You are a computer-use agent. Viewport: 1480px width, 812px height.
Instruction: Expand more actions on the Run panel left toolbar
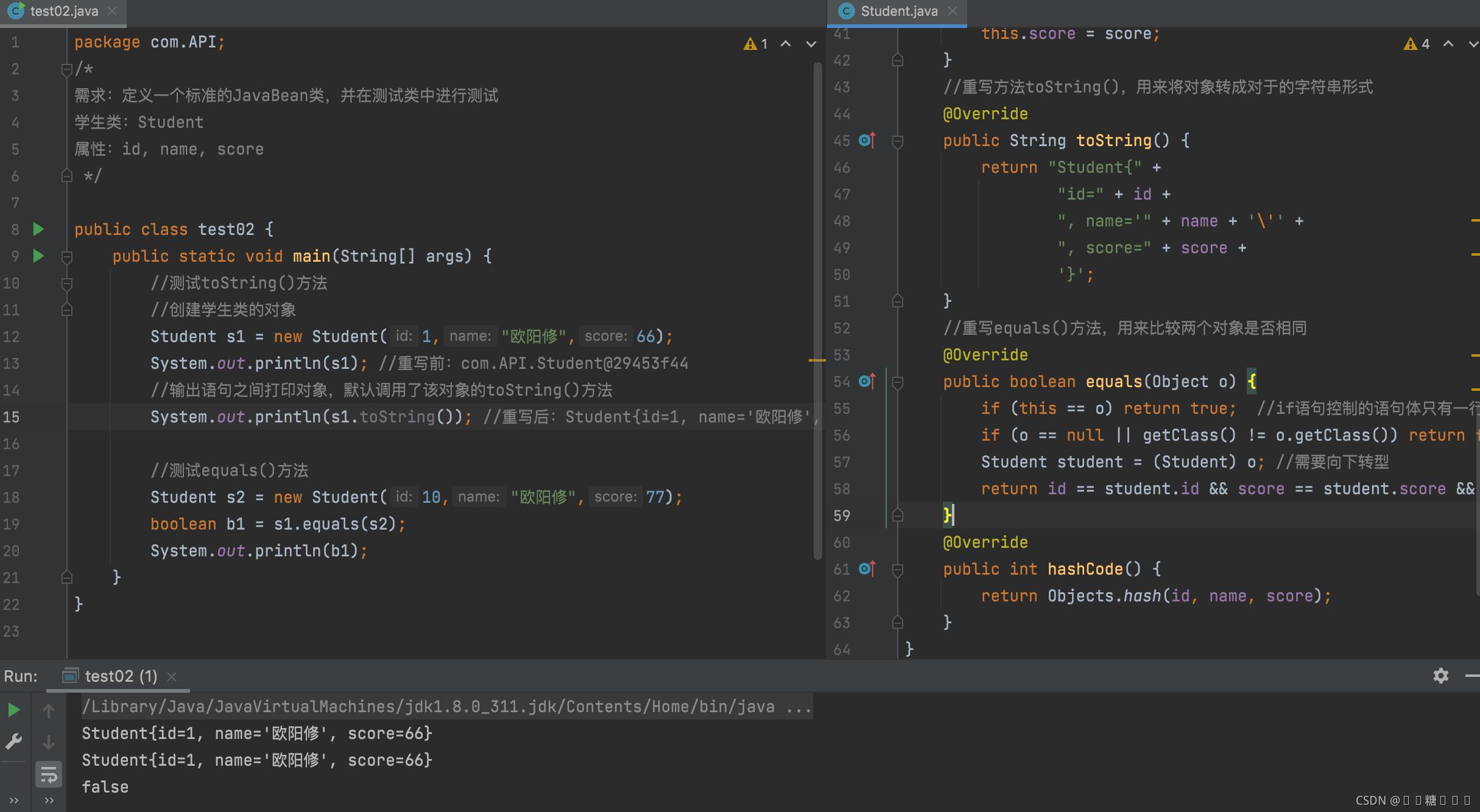coord(13,800)
